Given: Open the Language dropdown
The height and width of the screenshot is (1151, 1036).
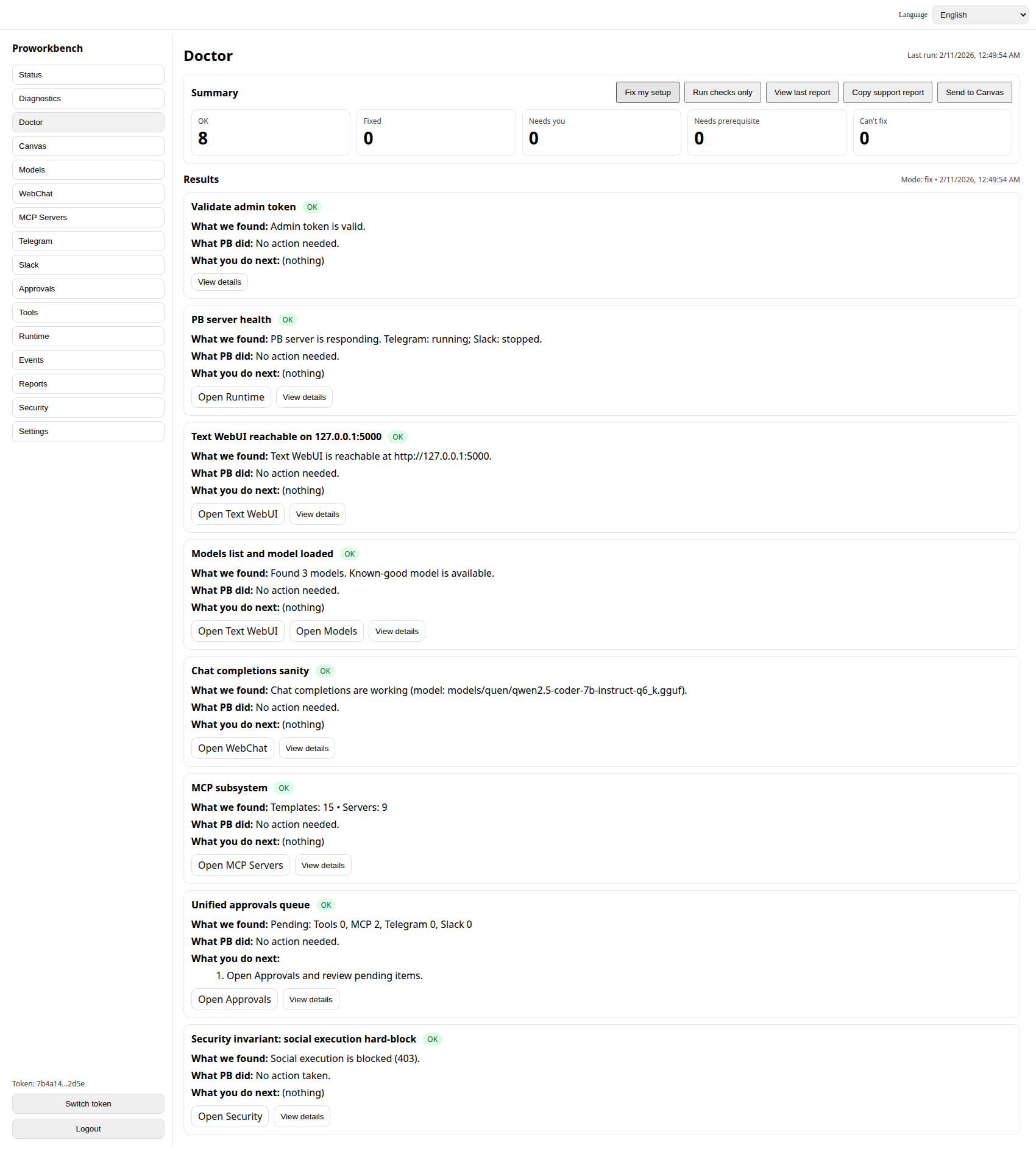Looking at the screenshot, I should pyautogui.click(x=980, y=15).
